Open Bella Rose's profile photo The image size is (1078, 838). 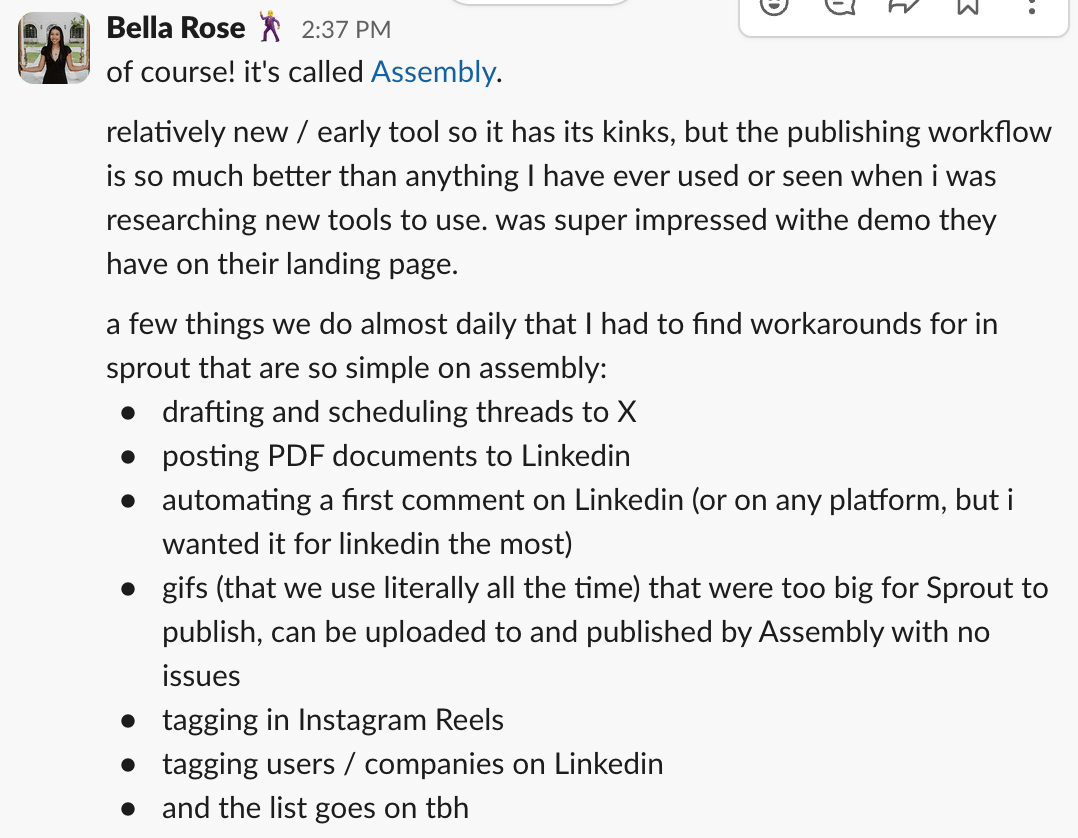tap(54, 48)
